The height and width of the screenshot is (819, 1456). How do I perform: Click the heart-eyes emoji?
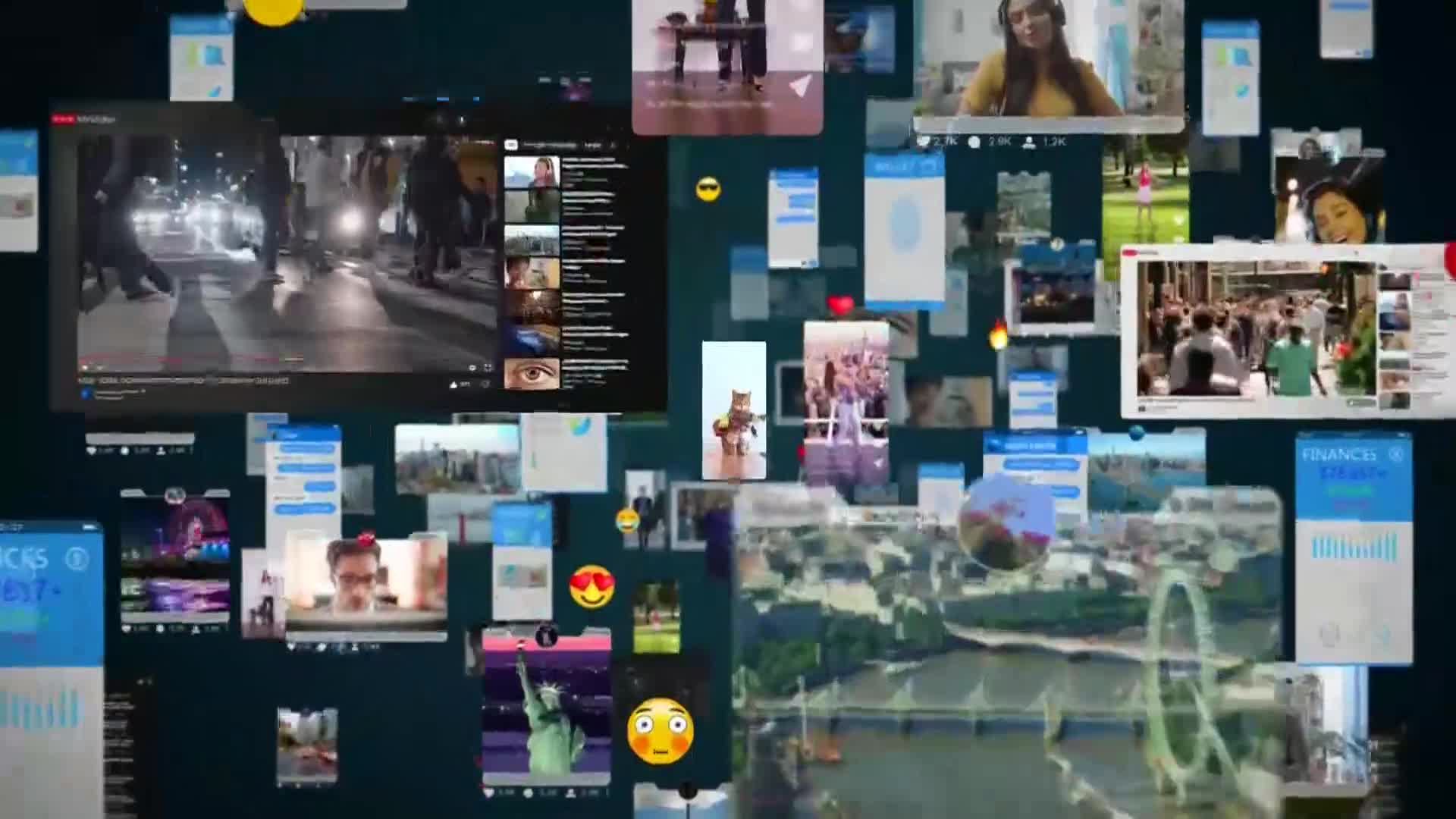(x=591, y=586)
